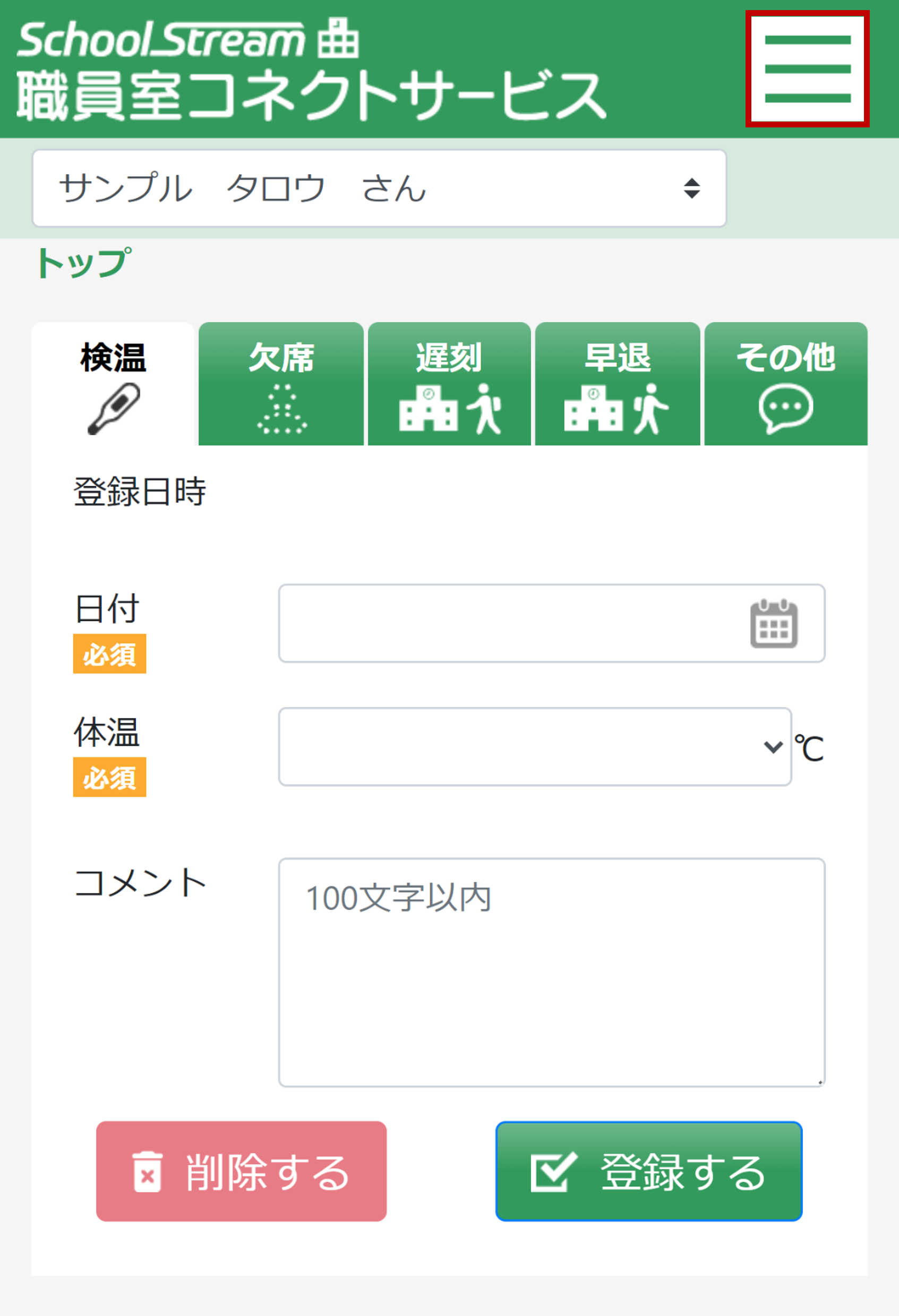The height and width of the screenshot is (1316, 899).
Task: Click the トップ breadcrumb link
Action: click(83, 263)
